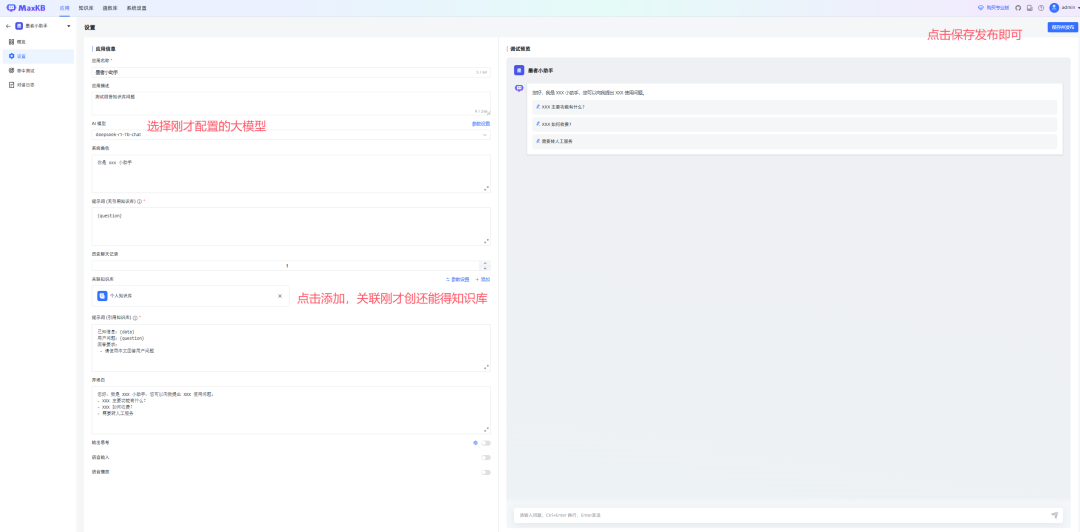Switch to the Applications (应用) top tab
1080x532 pixels.
[65, 8]
